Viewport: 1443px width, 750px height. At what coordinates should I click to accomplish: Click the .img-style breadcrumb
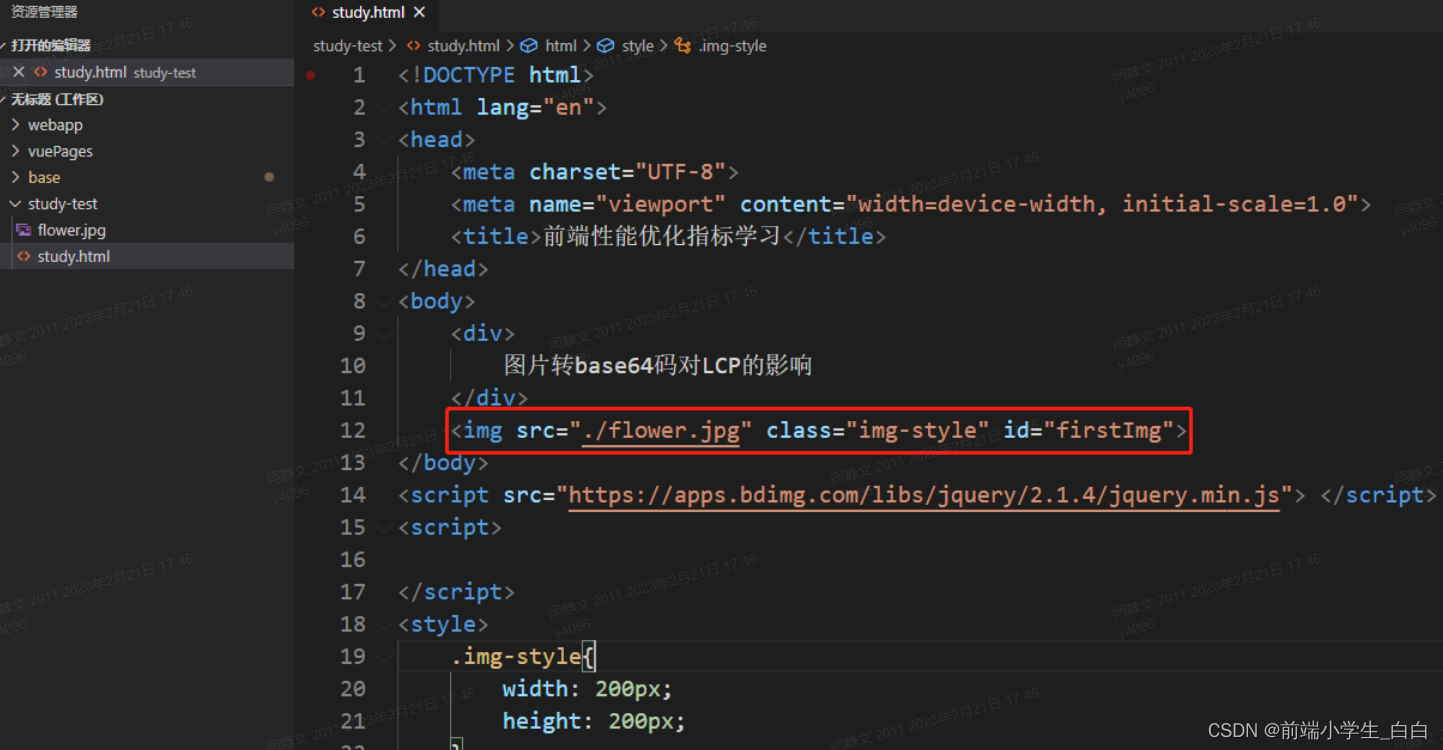point(732,46)
